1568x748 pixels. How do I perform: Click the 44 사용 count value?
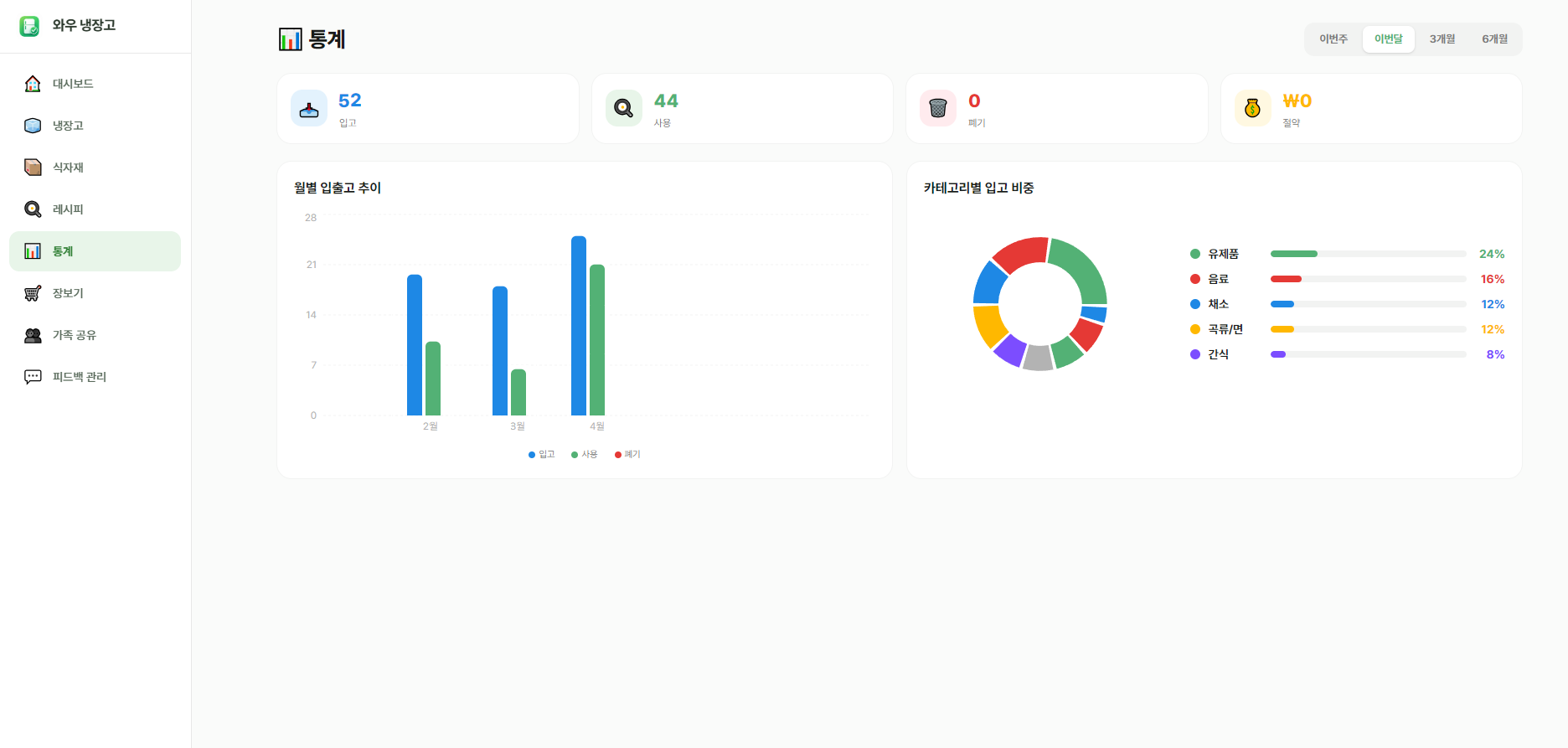[666, 101]
